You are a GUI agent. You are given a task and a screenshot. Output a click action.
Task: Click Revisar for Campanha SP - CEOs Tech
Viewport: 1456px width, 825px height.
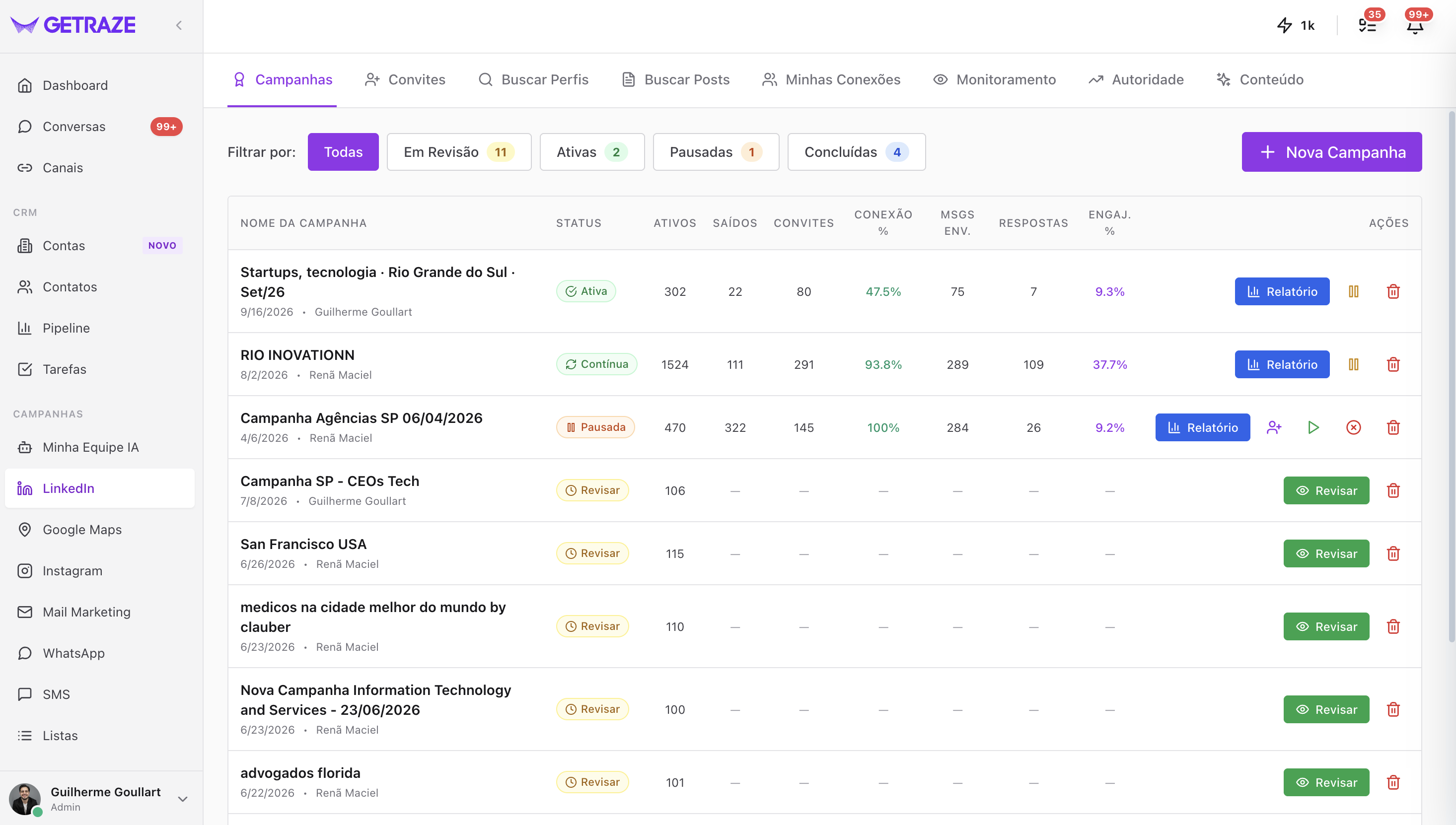[x=1326, y=490]
